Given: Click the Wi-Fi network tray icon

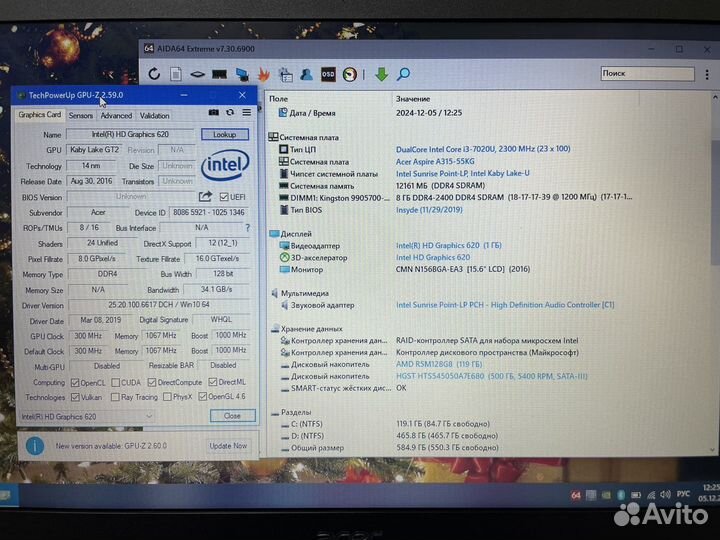Looking at the screenshot, I should point(651,495).
